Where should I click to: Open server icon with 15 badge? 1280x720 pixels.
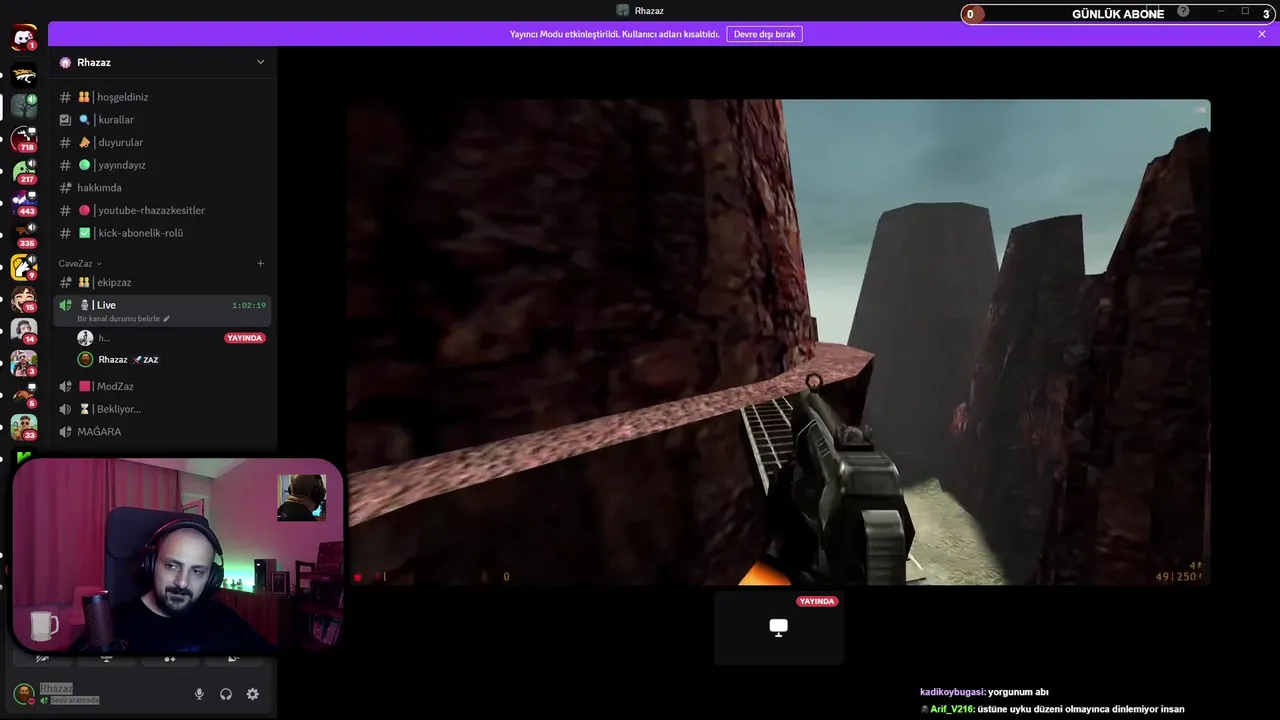(24, 298)
